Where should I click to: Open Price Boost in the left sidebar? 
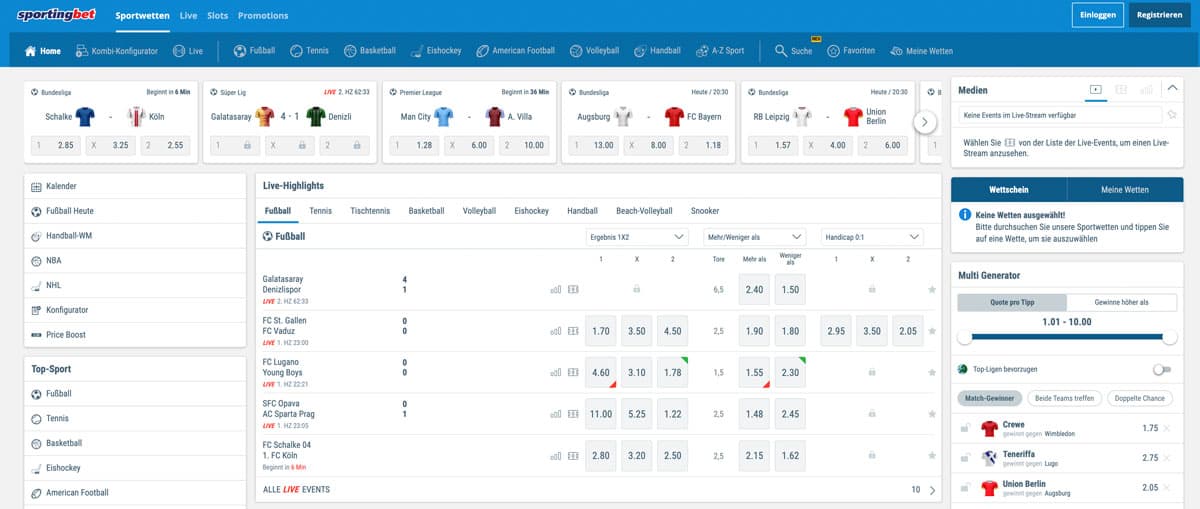click(x=134, y=334)
